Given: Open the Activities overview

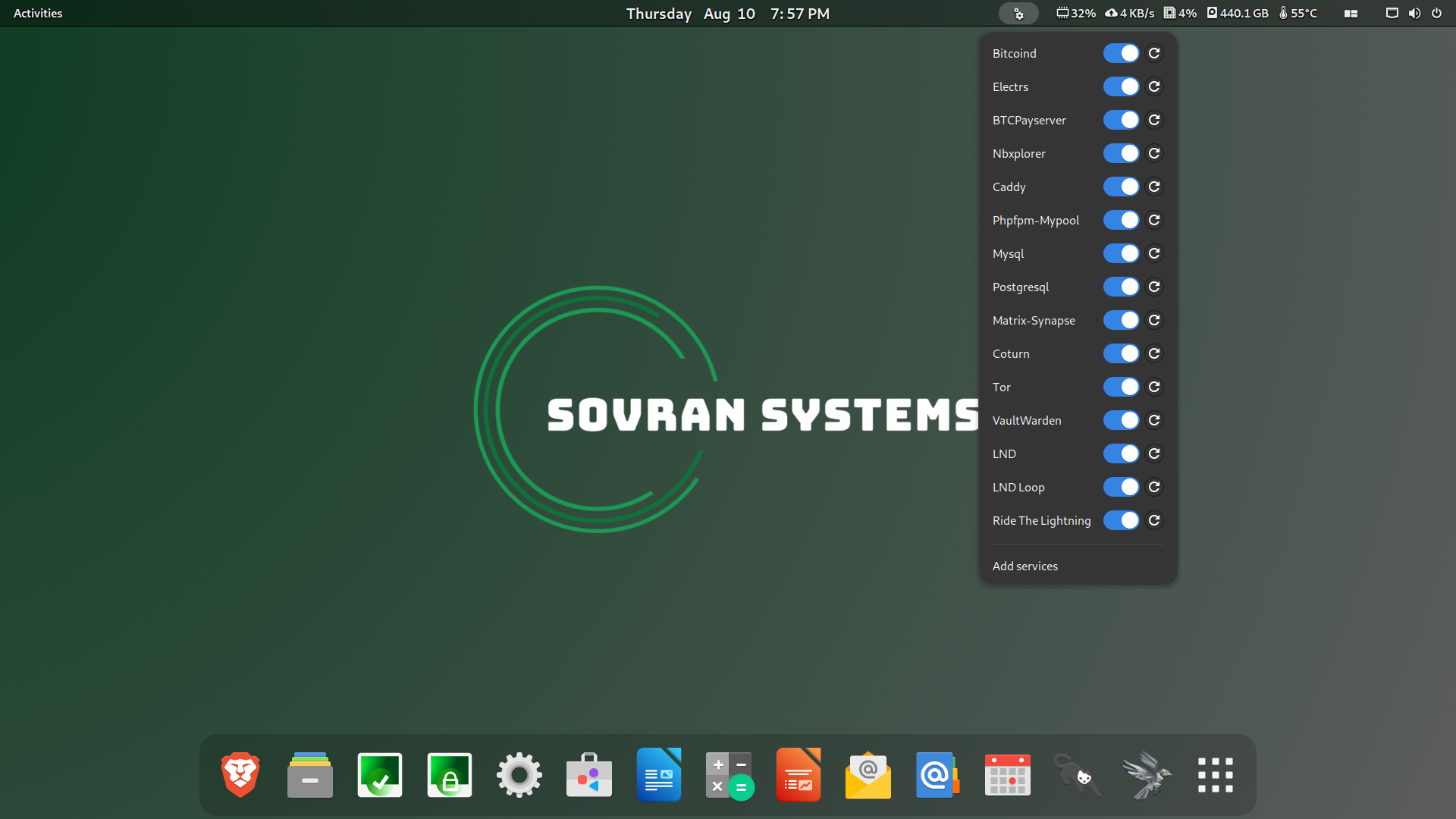Looking at the screenshot, I should (x=38, y=13).
